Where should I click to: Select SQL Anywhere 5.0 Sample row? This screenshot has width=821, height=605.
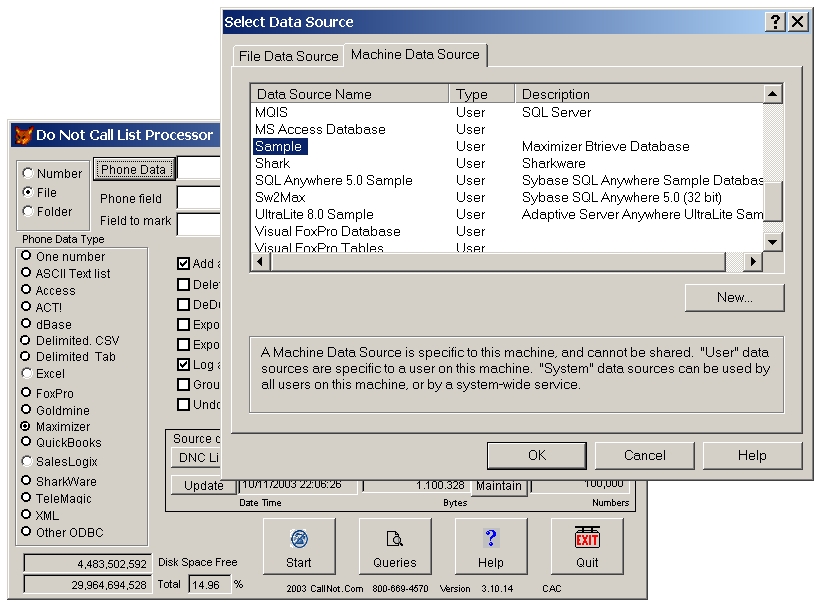tap(507, 180)
